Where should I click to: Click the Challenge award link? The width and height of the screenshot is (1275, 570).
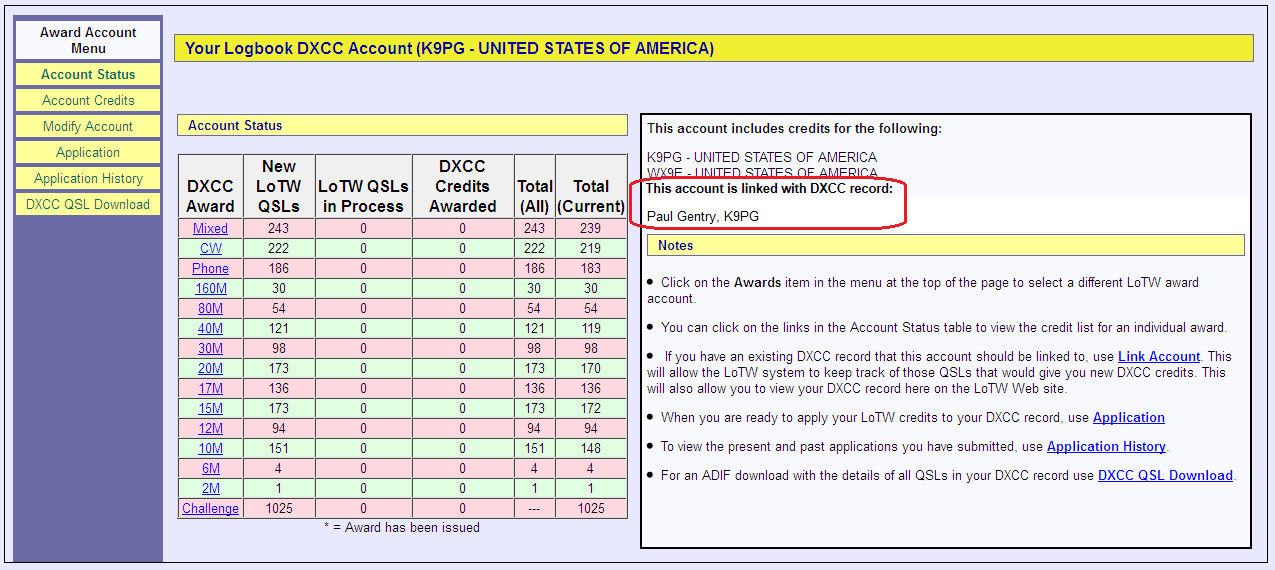pos(210,509)
